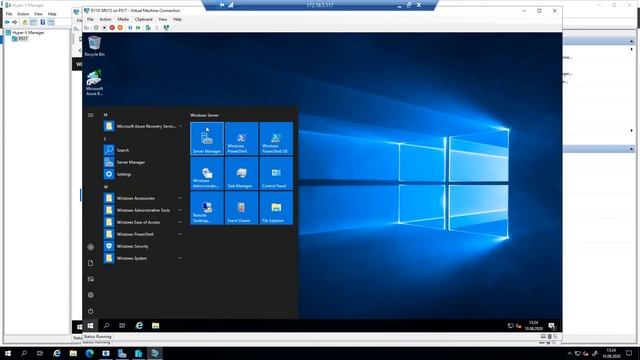640x360 pixels.
Task: Open Recycle Bin on the VM desktop
Action: (94, 46)
